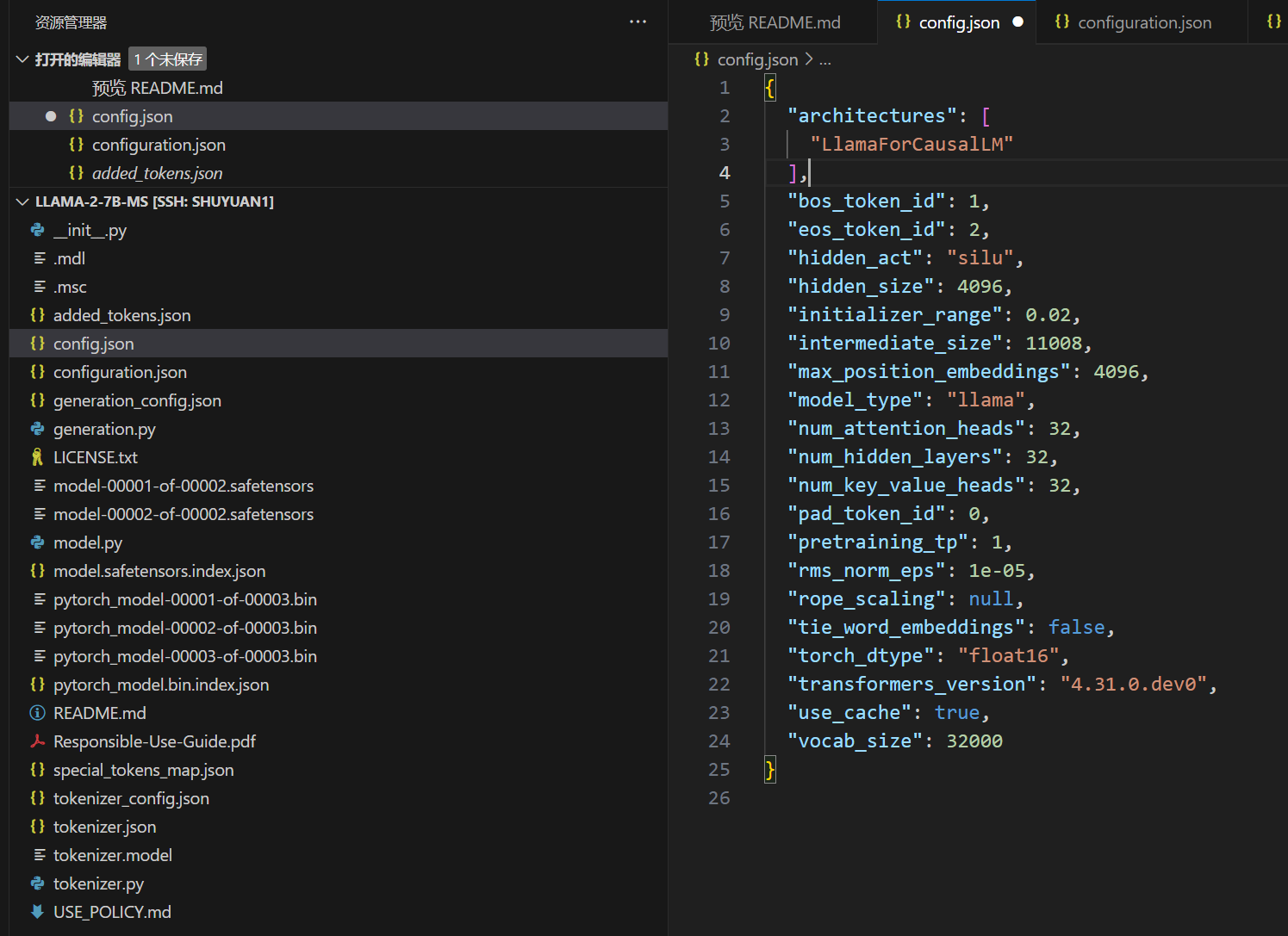Screen dimensions: 1288x936
Task: Click line number 12 in the gutter
Action: click(x=719, y=400)
